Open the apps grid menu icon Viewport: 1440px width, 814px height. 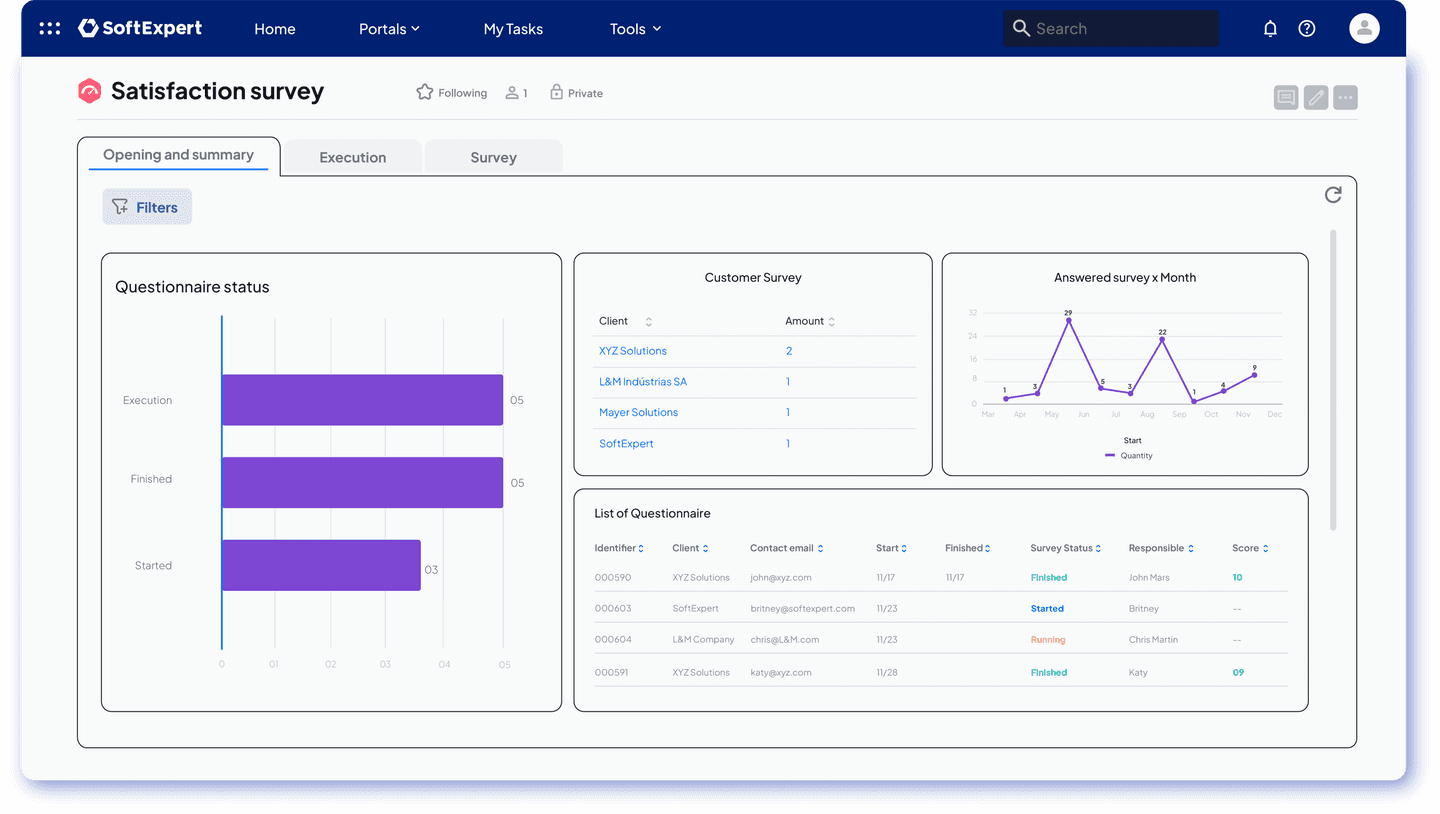click(49, 29)
